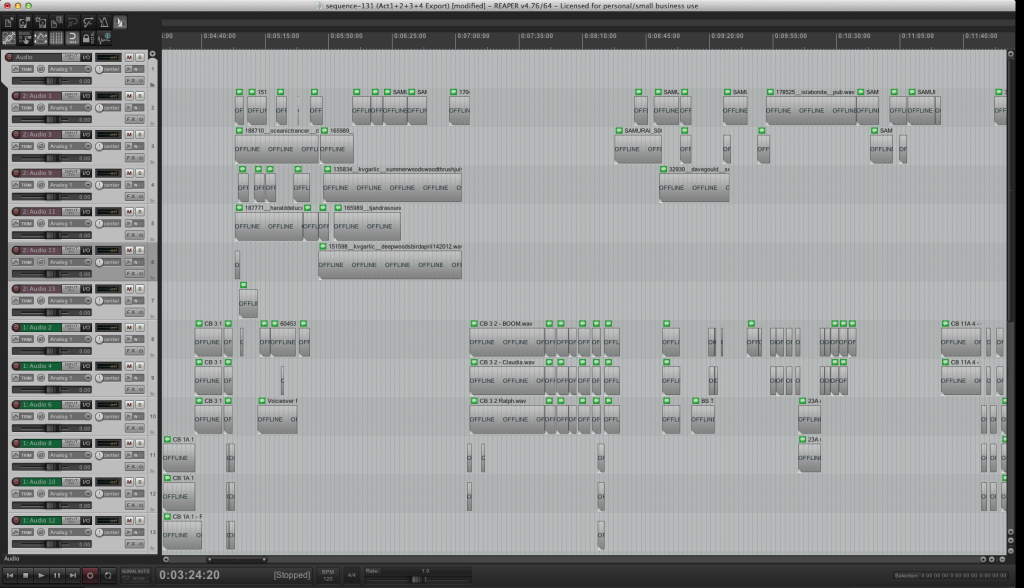Click the horizontal arrange scrollbar thumb
Image resolution: width=1024 pixels, height=588 pixels.
point(236,559)
